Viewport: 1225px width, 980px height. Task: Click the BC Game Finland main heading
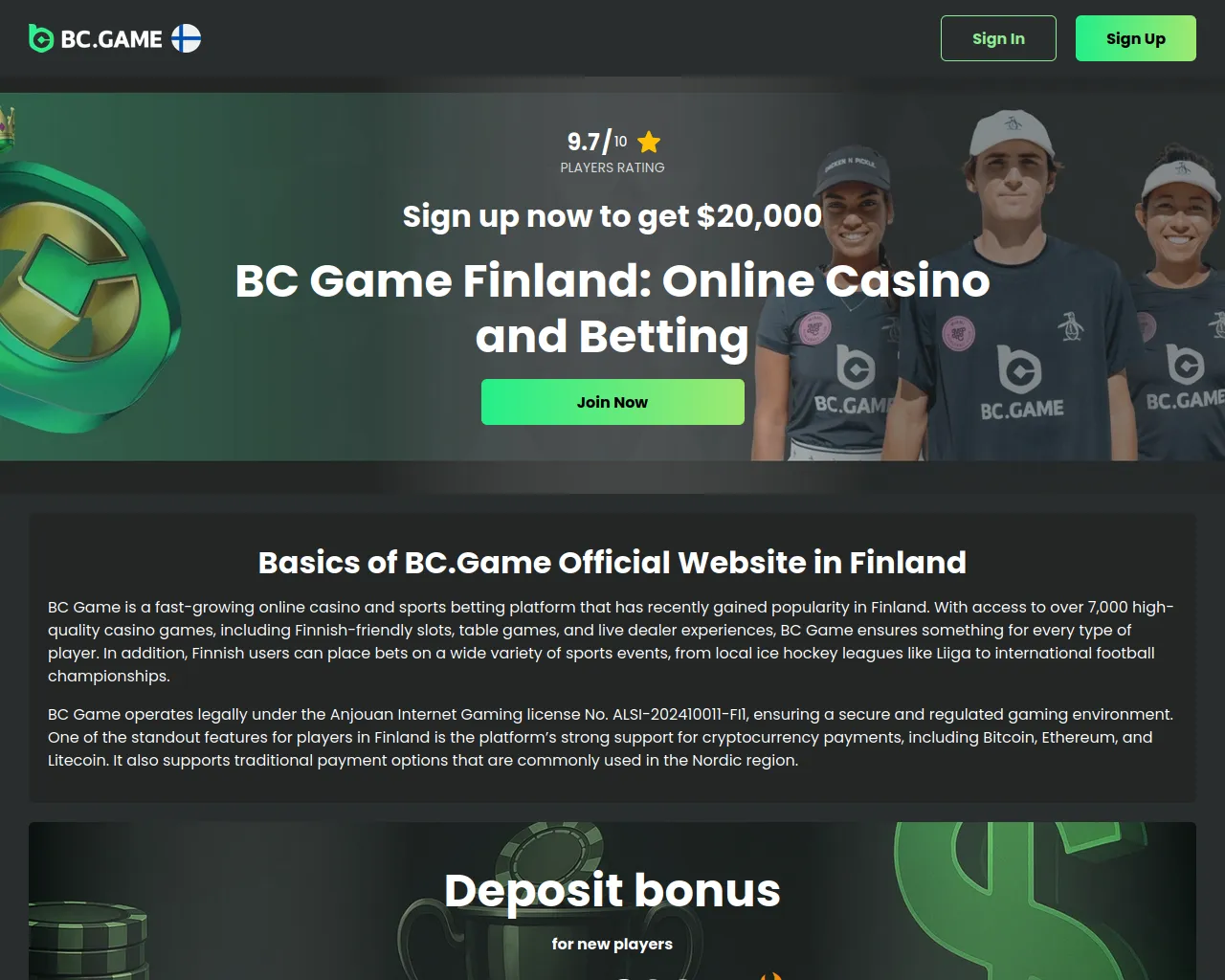[x=612, y=308]
